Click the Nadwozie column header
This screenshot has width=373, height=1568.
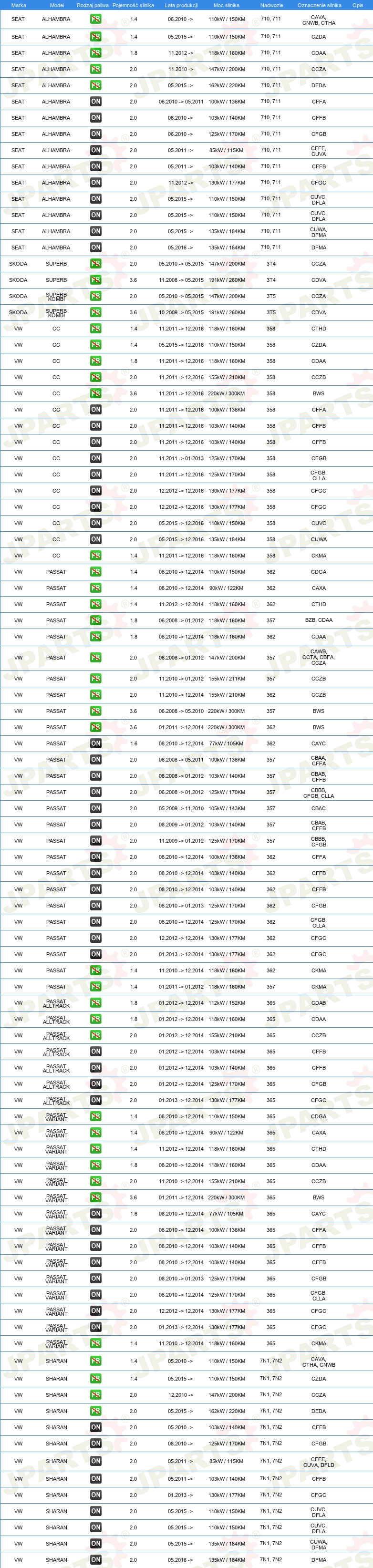click(271, 5)
